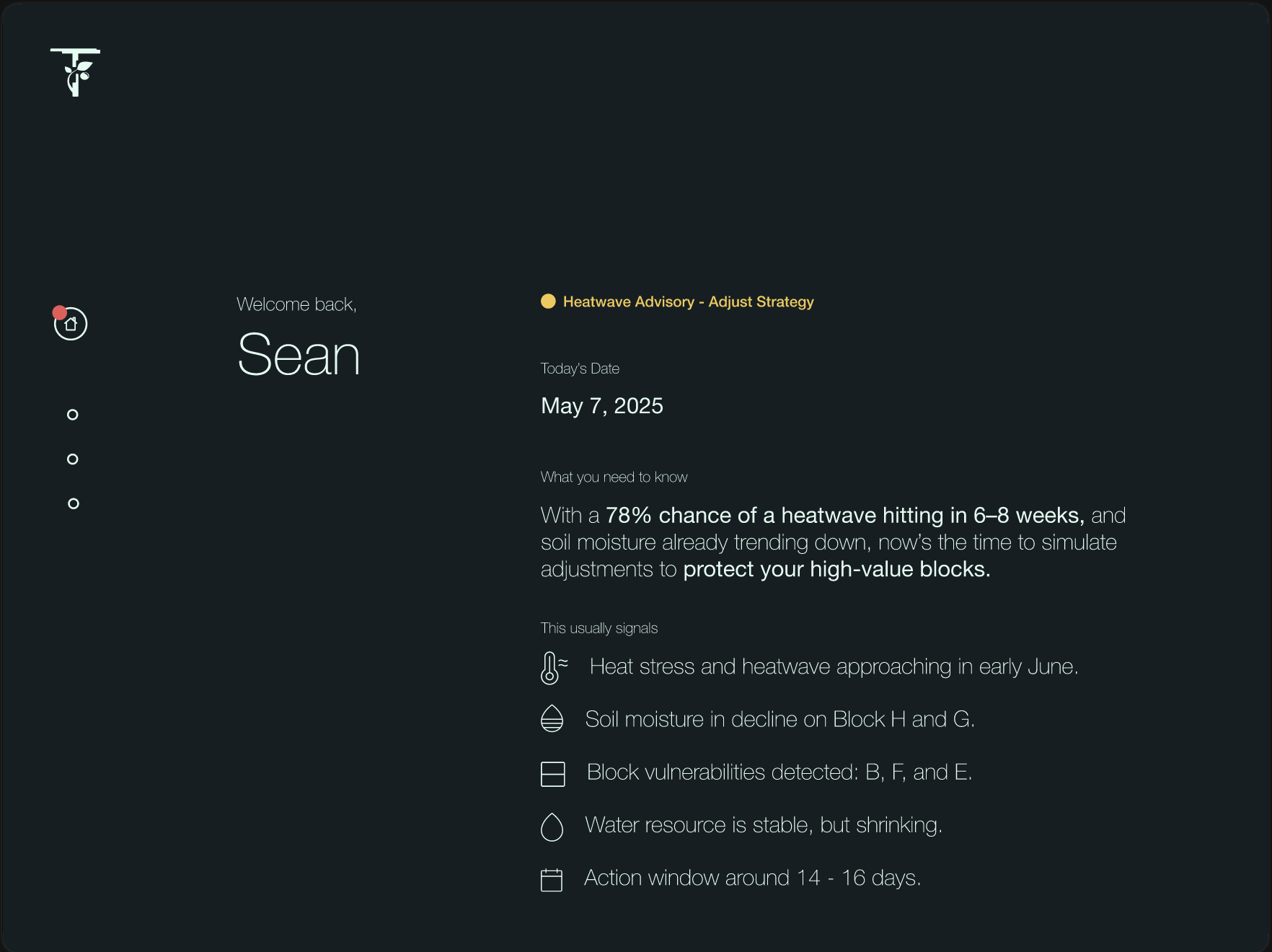Click the block vulnerabilities square icon
Screen dimensions: 1272x952
(x=552, y=774)
